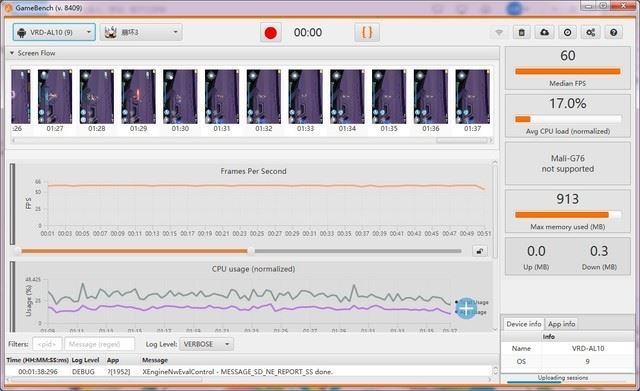Click the Message regex filter field
640x391 pixels.
[x=100, y=344]
